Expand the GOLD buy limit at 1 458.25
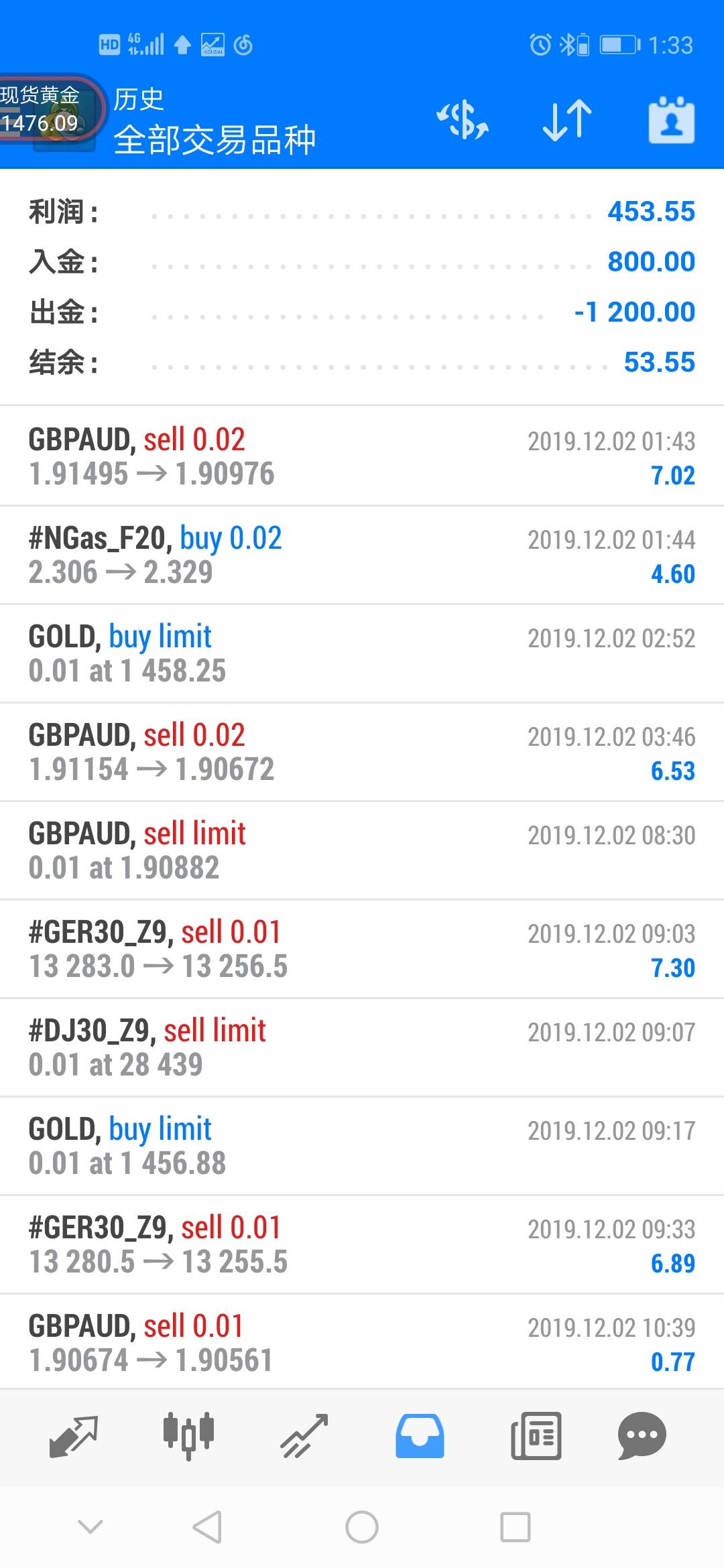The width and height of the screenshot is (724, 1568). click(362, 653)
